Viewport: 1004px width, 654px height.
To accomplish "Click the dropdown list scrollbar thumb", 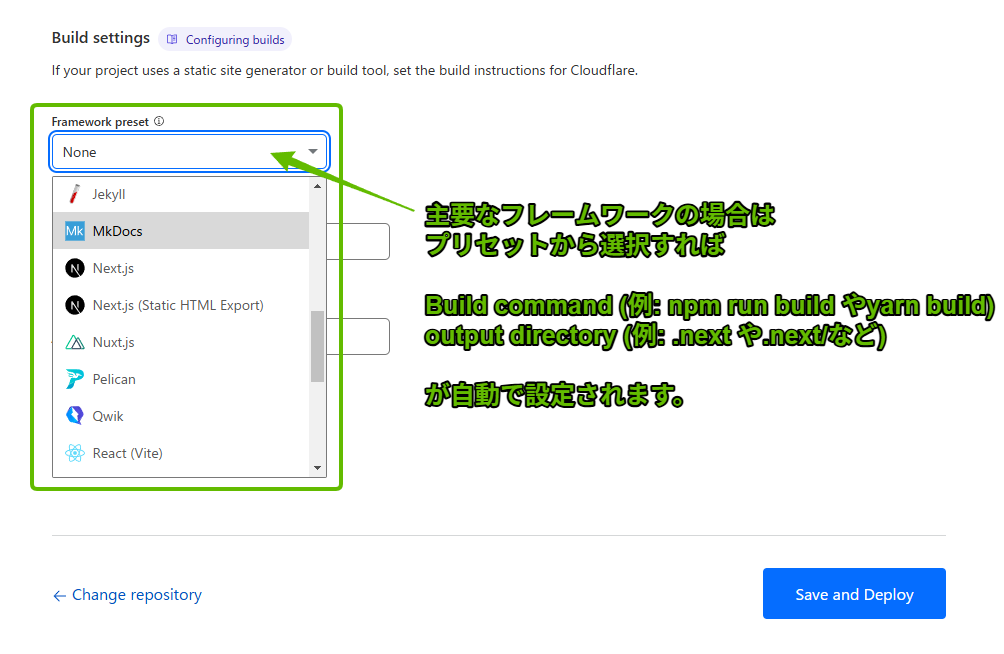I will click(x=317, y=346).
